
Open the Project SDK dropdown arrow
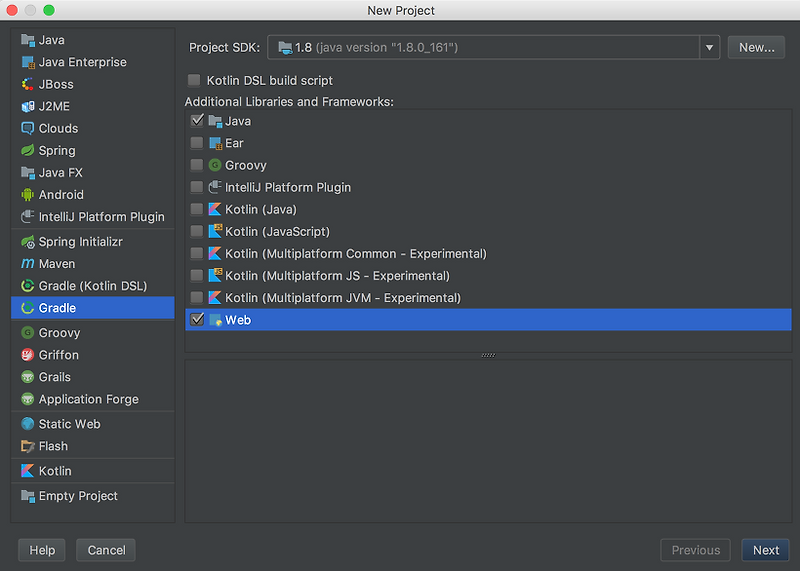[709, 47]
